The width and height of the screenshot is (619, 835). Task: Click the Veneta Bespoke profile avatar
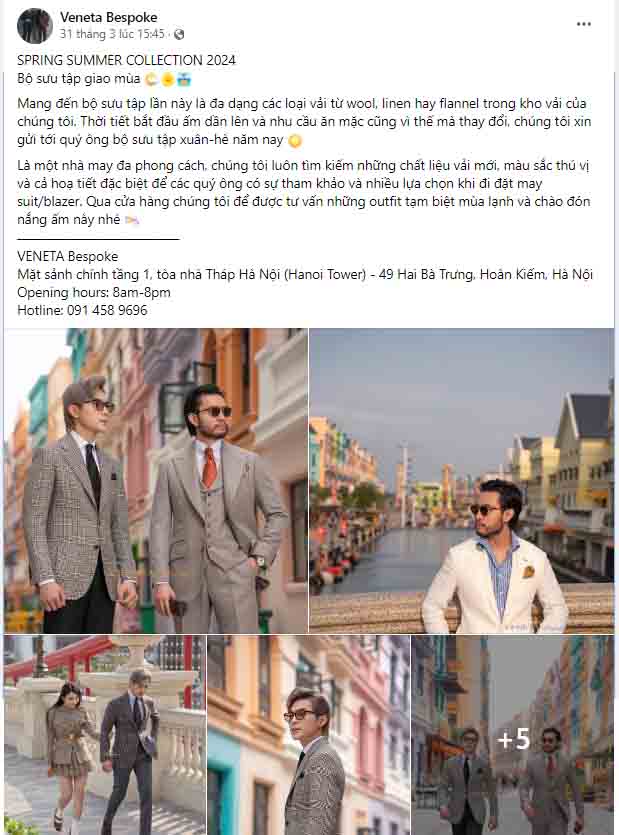tap(35, 26)
